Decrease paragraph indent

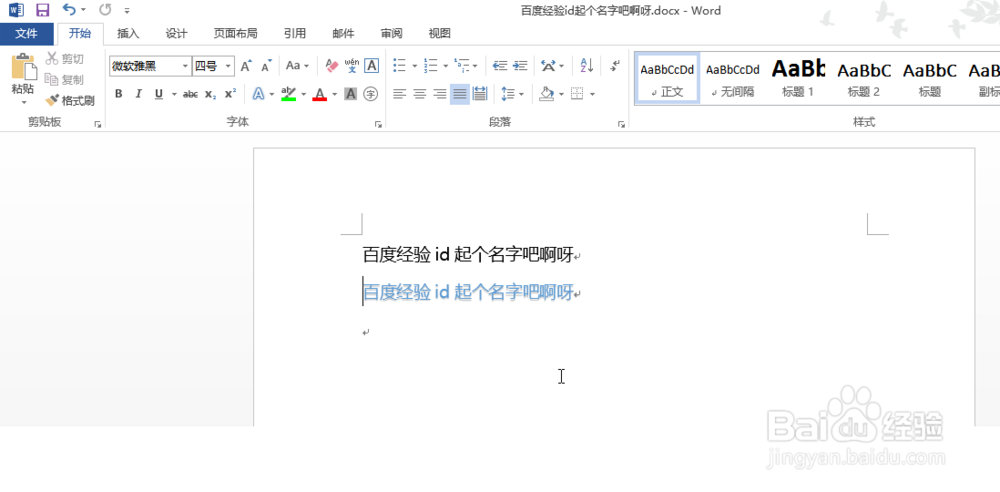[x=500, y=66]
